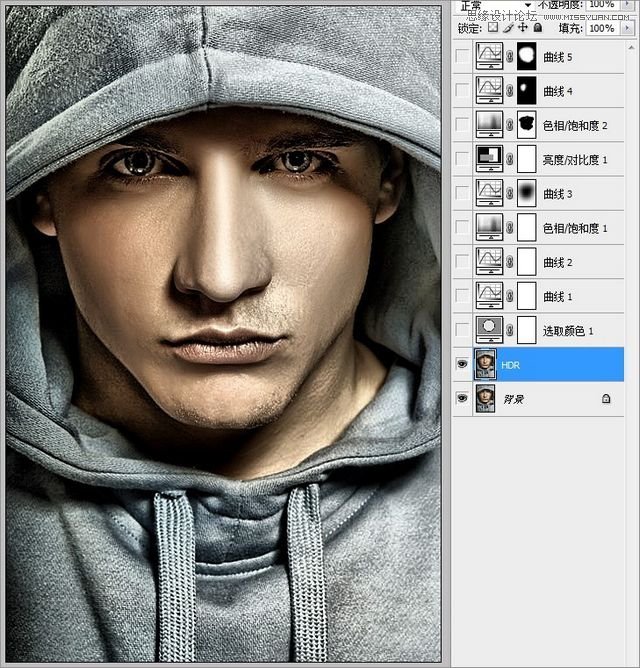Click the lock transparent pixels icon

[x=492, y=29]
